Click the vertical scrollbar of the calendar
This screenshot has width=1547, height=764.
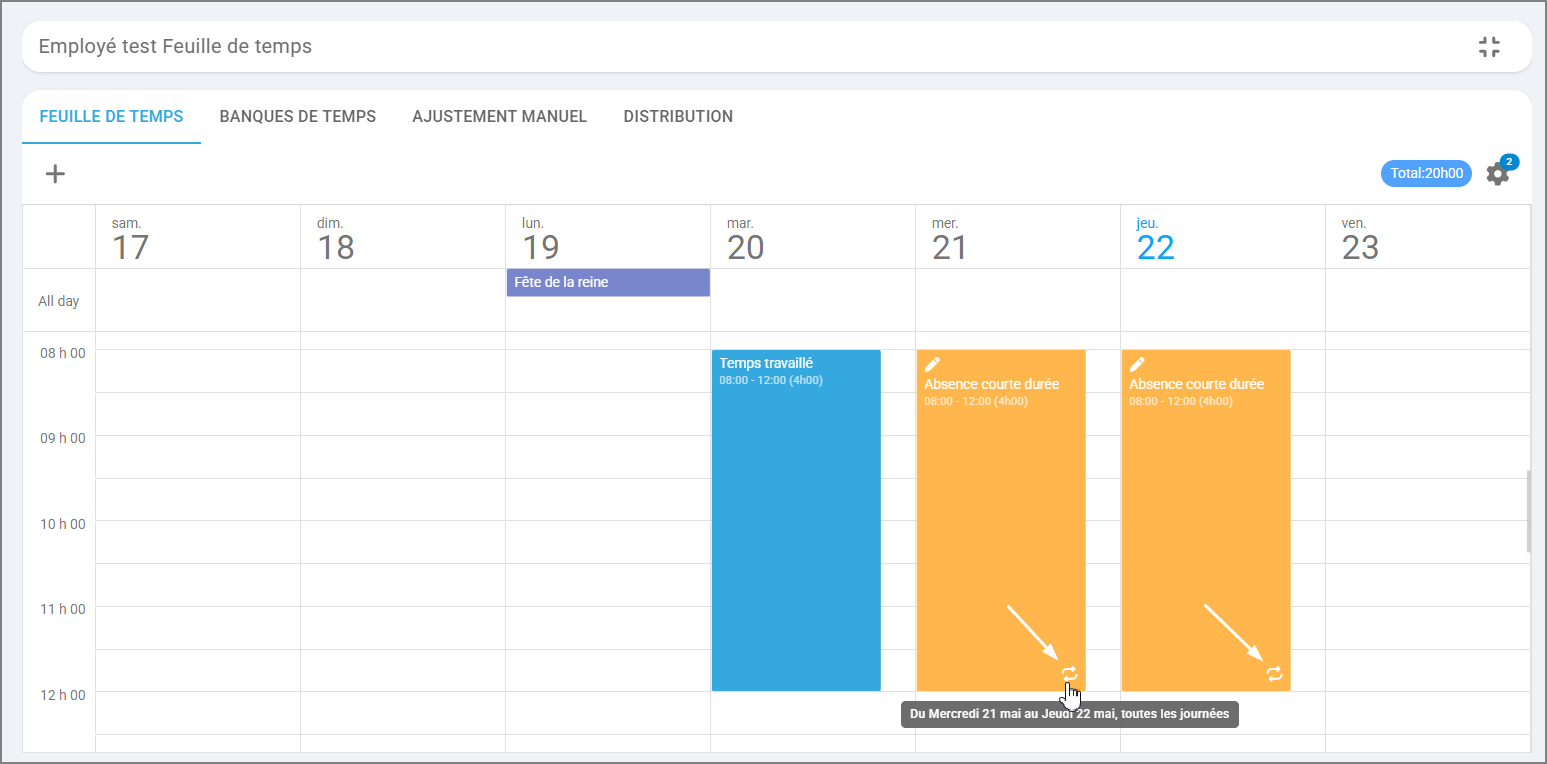point(1527,511)
